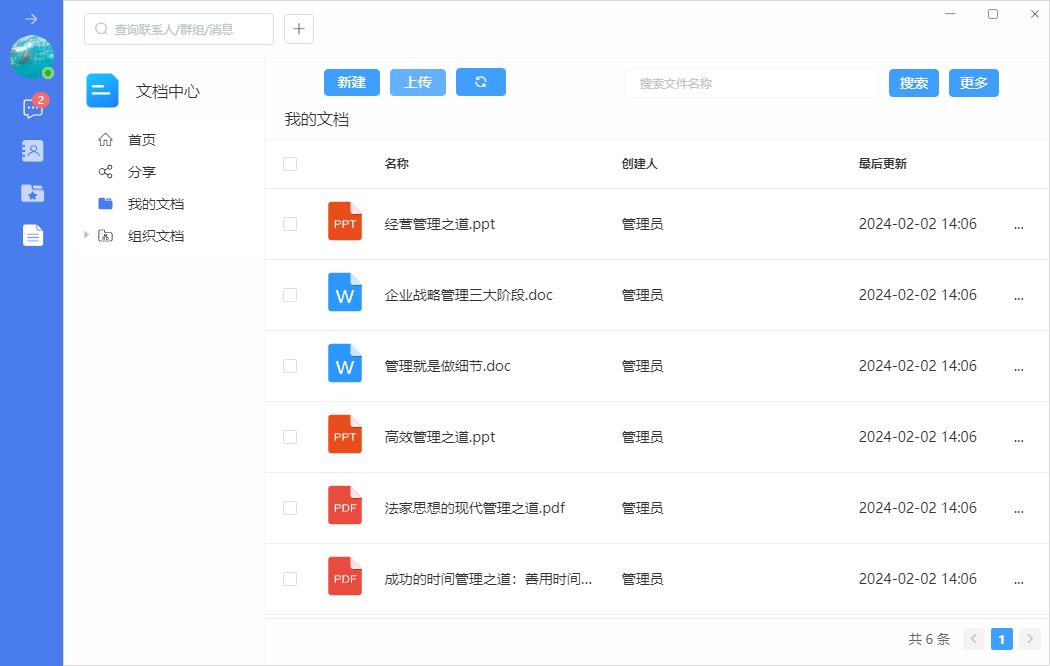This screenshot has width=1050, height=666.
Task: Expand sidebar with top arrow icon
Action: [x=32, y=19]
